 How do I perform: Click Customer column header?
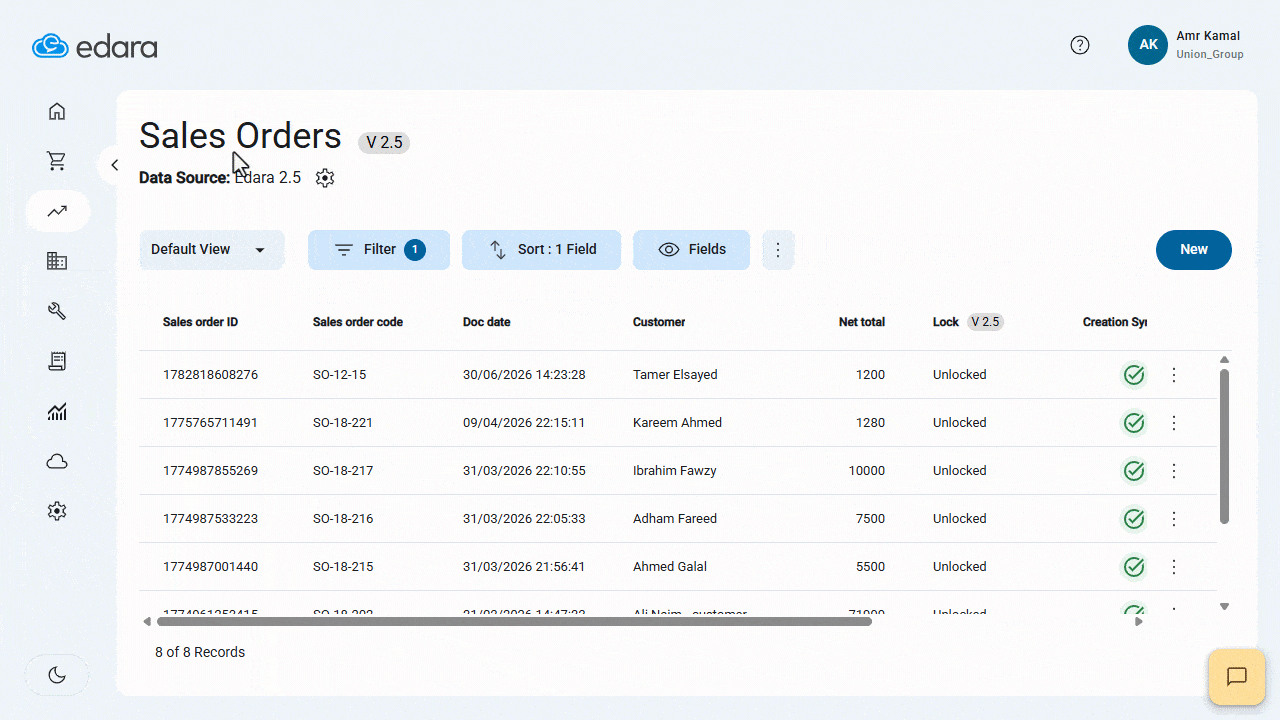[x=659, y=322]
